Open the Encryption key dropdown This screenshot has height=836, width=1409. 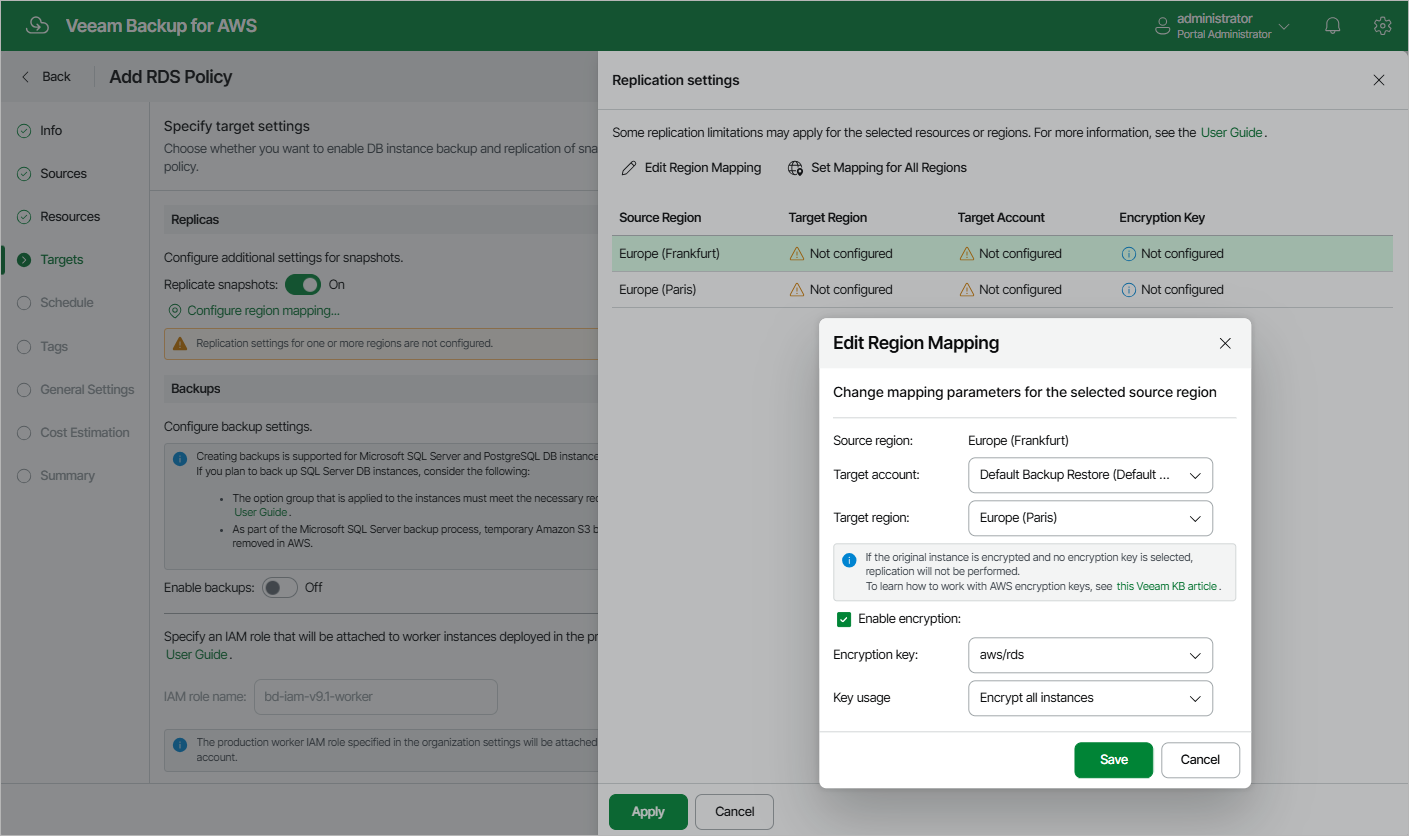point(1090,655)
